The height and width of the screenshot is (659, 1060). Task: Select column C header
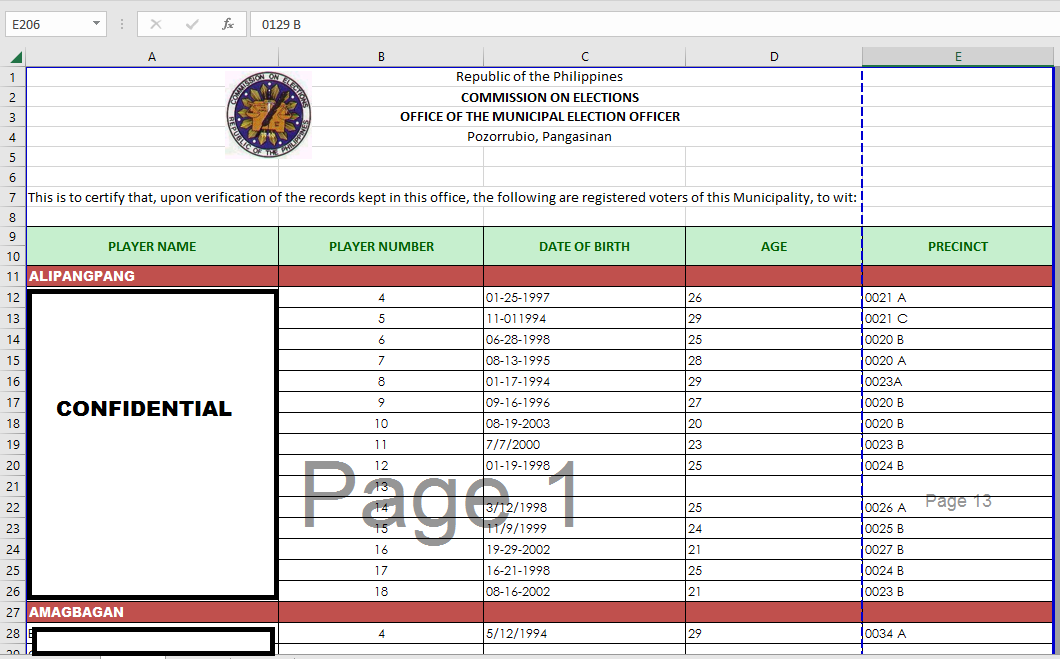585,57
